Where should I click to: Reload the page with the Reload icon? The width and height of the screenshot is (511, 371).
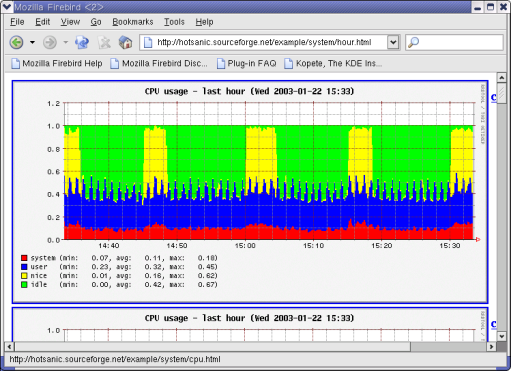pos(82,42)
